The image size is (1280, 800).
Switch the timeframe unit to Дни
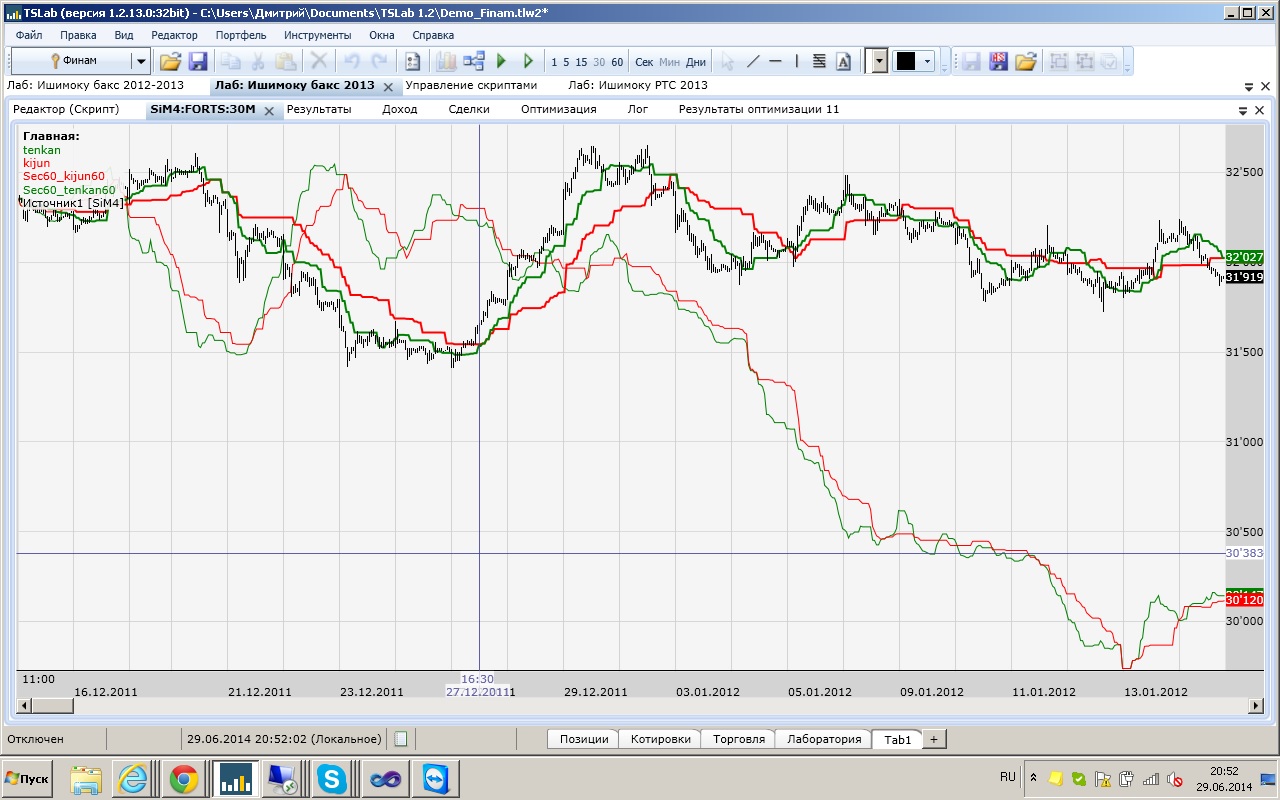[x=696, y=62]
